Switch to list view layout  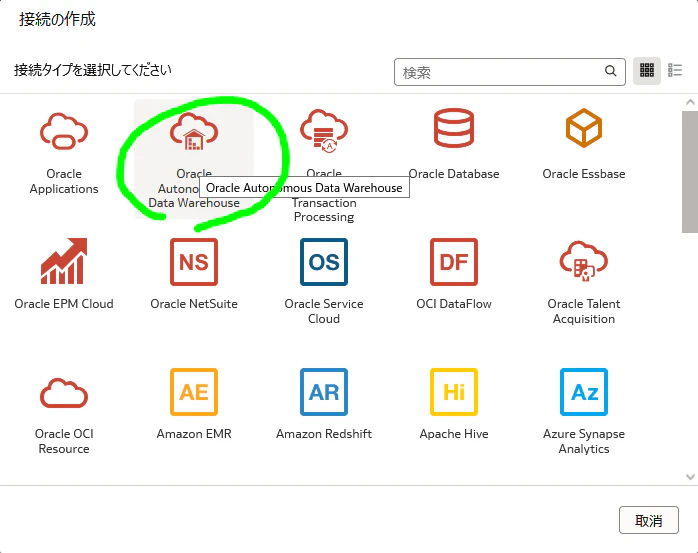pyautogui.click(x=675, y=70)
